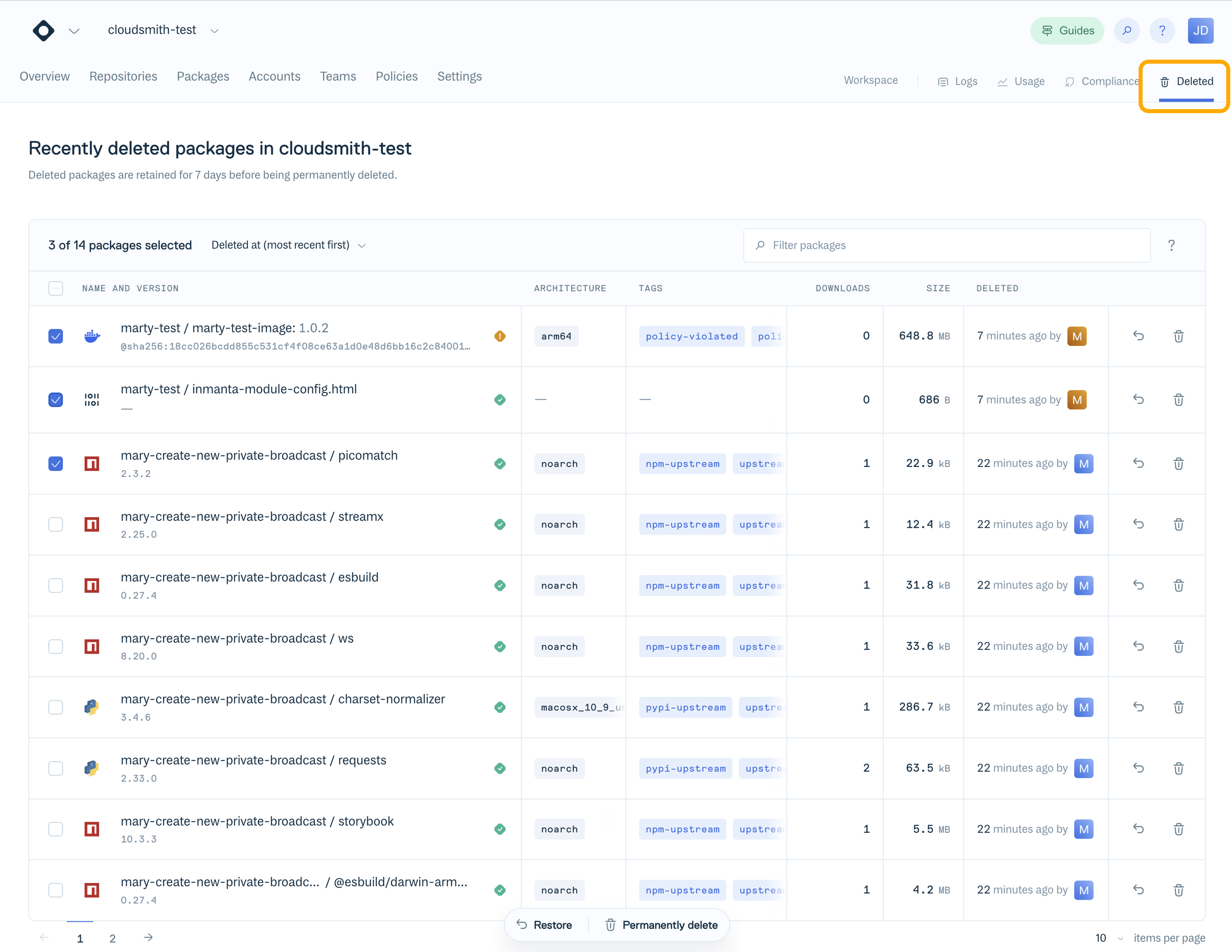The height and width of the screenshot is (952, 1232).
Task: Go to the Repositories tab
Action: coord(123,77)
